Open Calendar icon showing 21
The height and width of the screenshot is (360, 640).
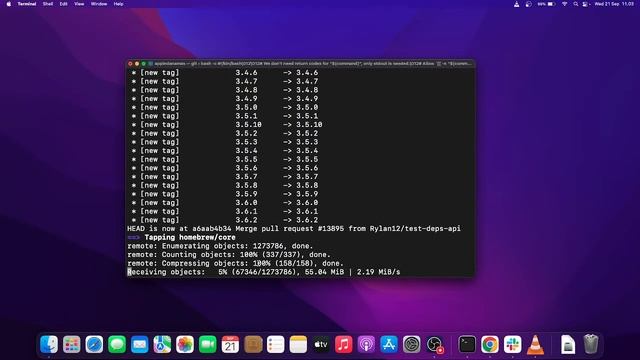pos(230,344)
